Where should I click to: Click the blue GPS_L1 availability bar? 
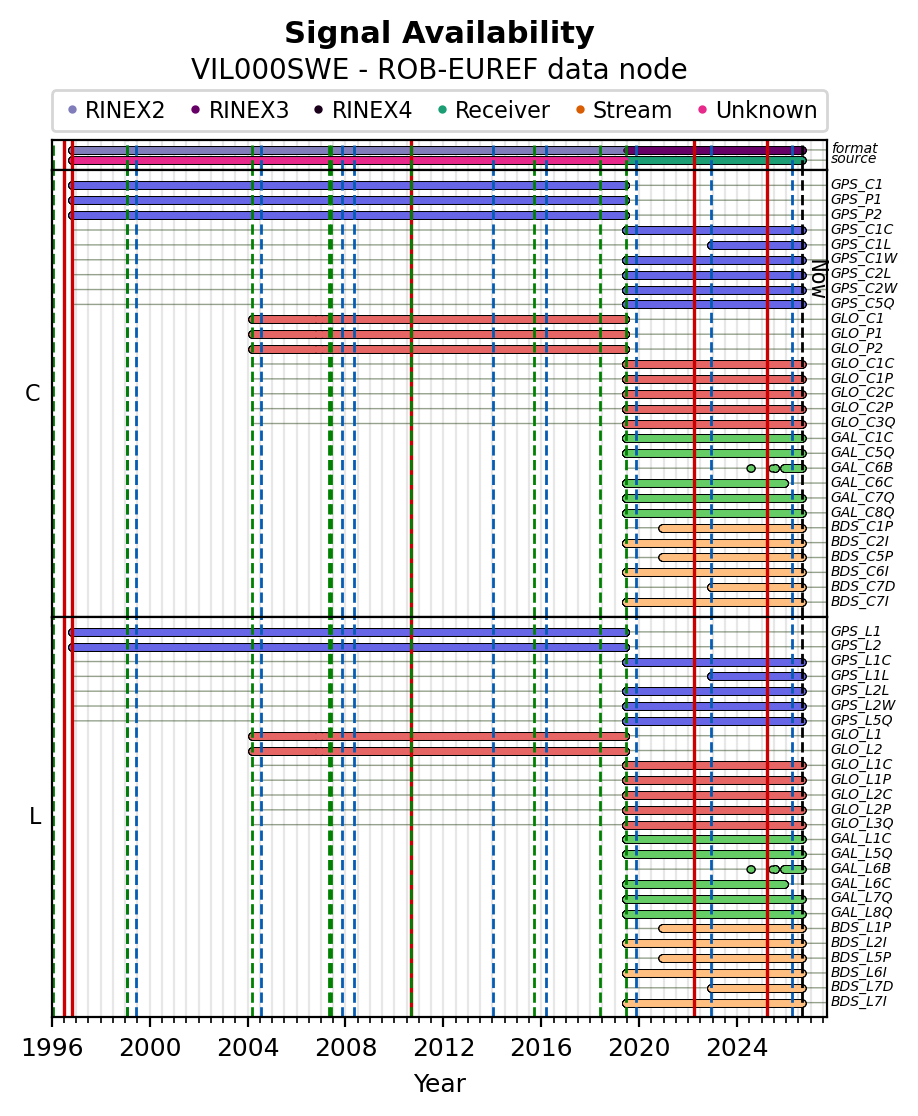(349, 632)
